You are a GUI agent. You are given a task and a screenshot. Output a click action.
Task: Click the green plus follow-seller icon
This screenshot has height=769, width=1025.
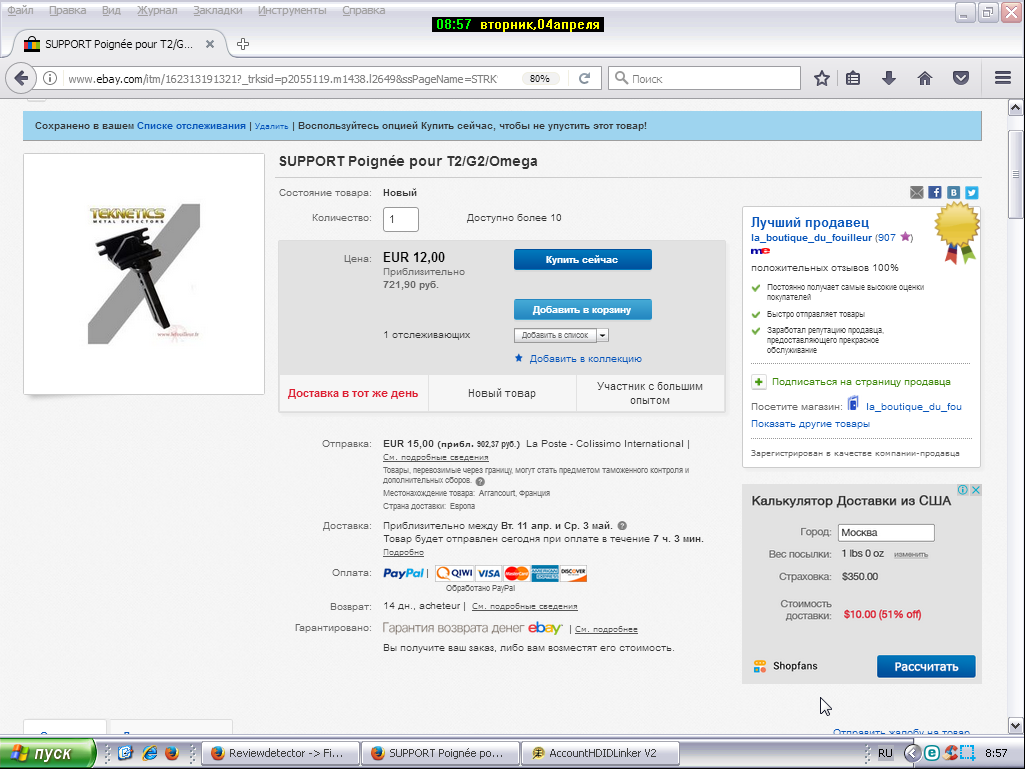point(759,381)
